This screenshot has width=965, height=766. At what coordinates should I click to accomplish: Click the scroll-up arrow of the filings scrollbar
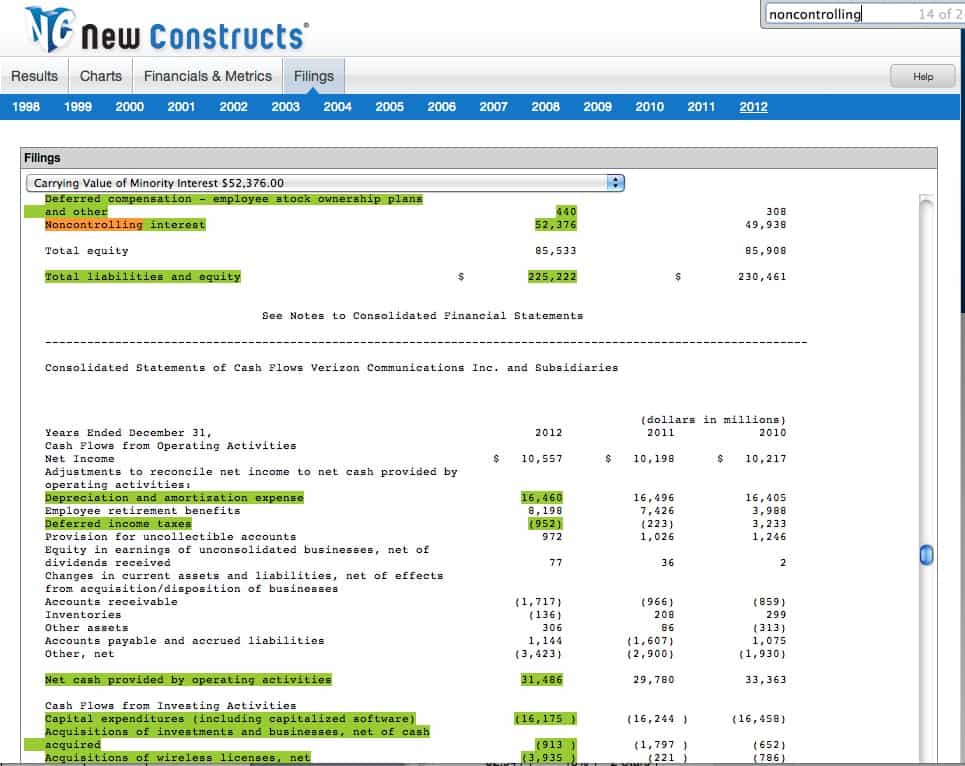click(926, 201)
